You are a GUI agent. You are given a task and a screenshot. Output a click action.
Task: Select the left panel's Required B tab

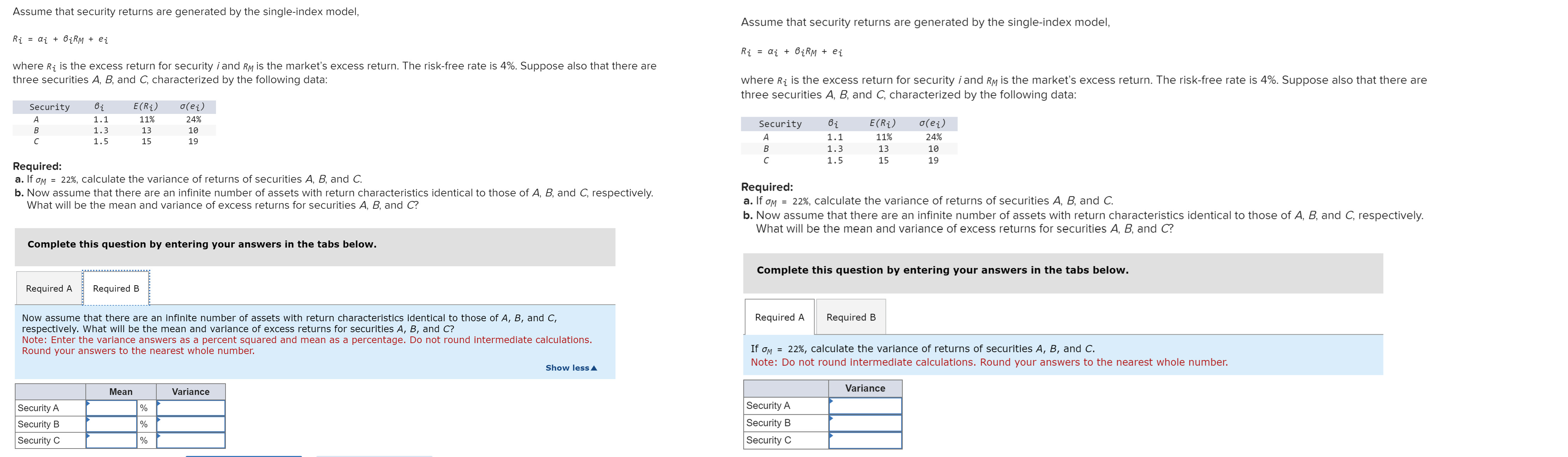(x=116, y=288)
